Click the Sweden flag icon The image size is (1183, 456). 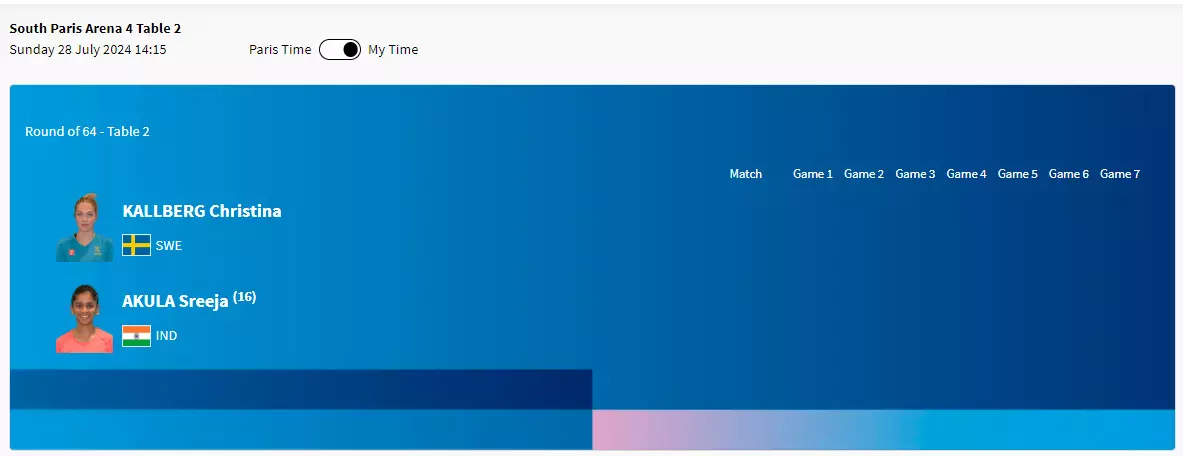tap(136, 245)
